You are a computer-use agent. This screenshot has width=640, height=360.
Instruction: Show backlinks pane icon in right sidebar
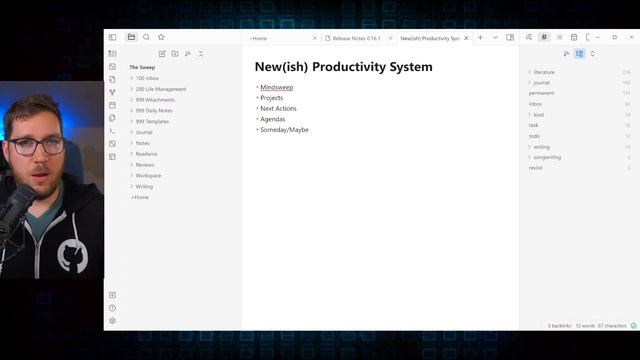point(529,37)
